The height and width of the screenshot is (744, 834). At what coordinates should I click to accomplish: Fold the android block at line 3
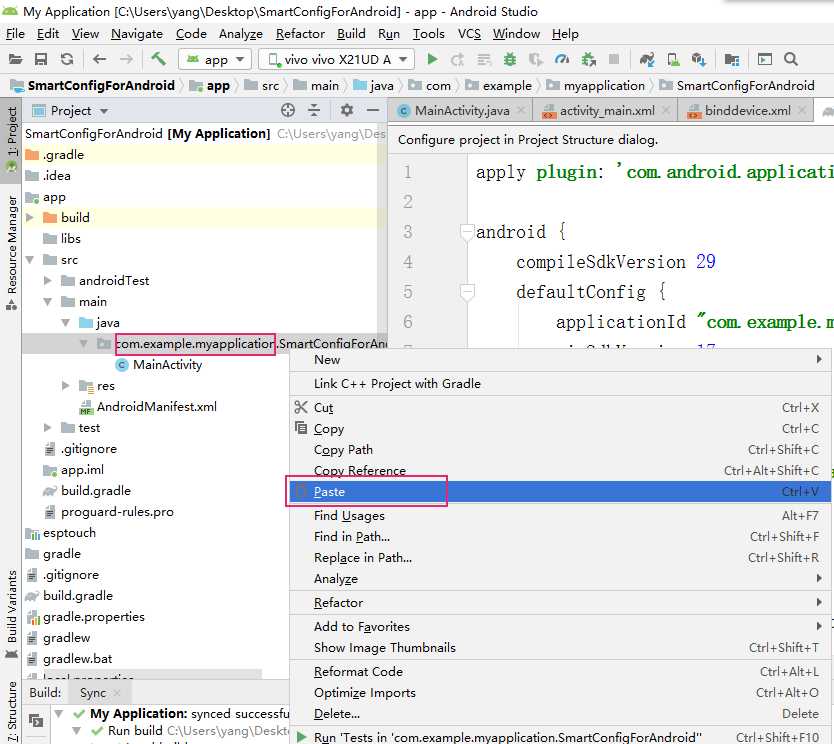(467, 232)
